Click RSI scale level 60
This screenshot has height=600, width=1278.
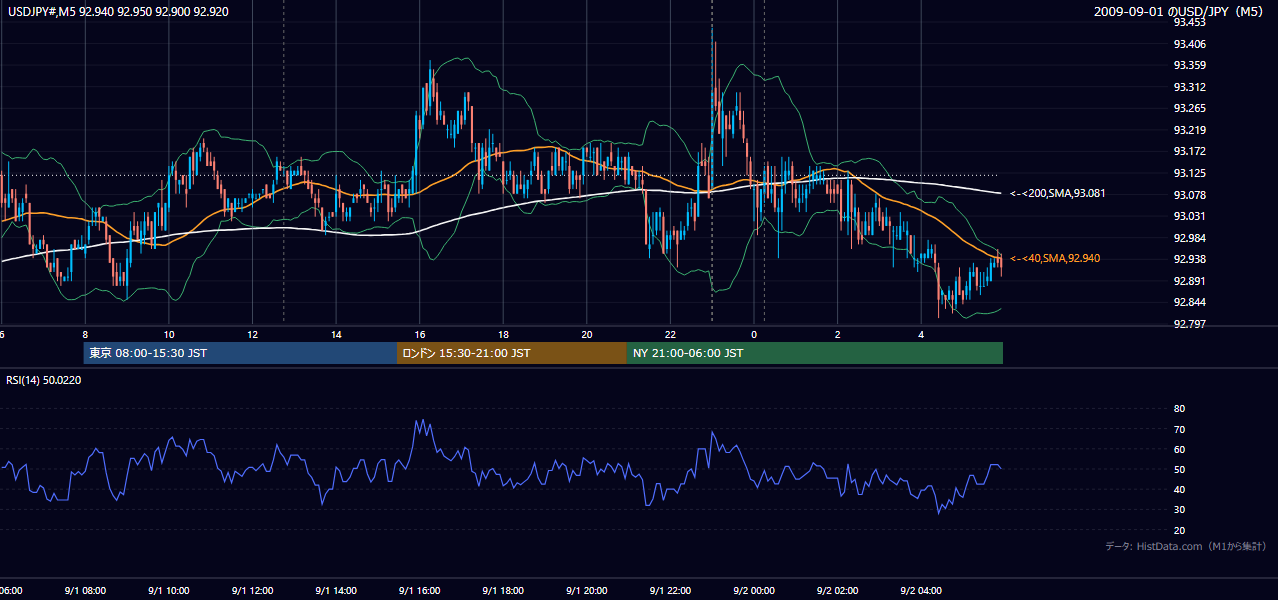coord(1179,449)
